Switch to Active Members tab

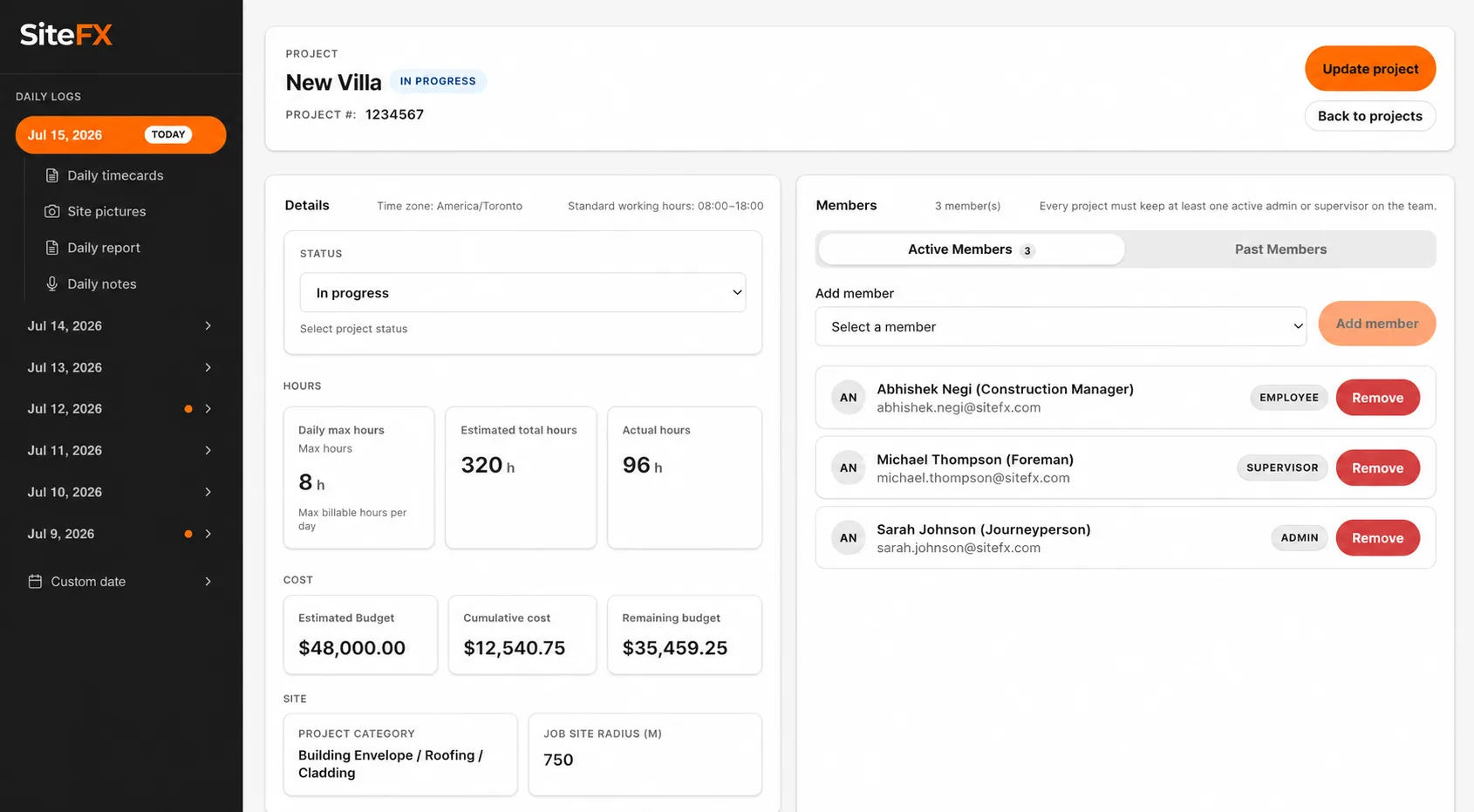[x=971, y=249]
